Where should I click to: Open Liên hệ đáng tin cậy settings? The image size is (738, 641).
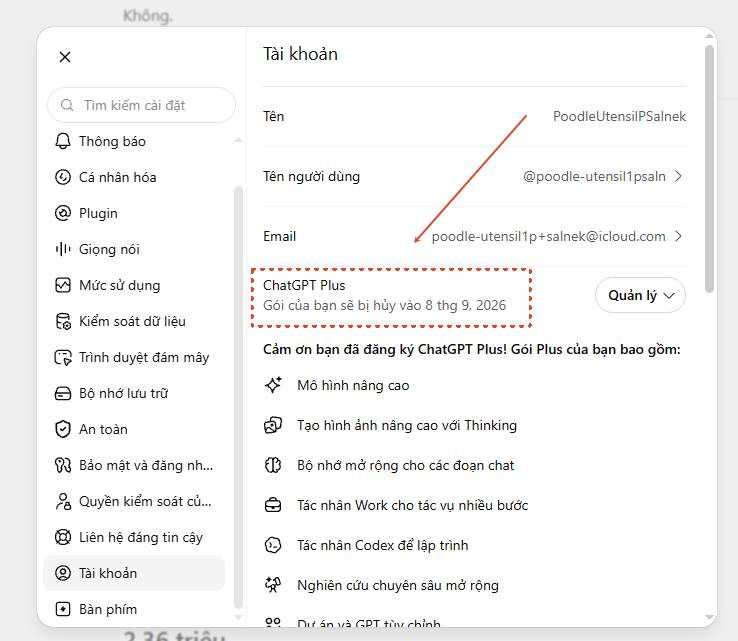(134, 537)
